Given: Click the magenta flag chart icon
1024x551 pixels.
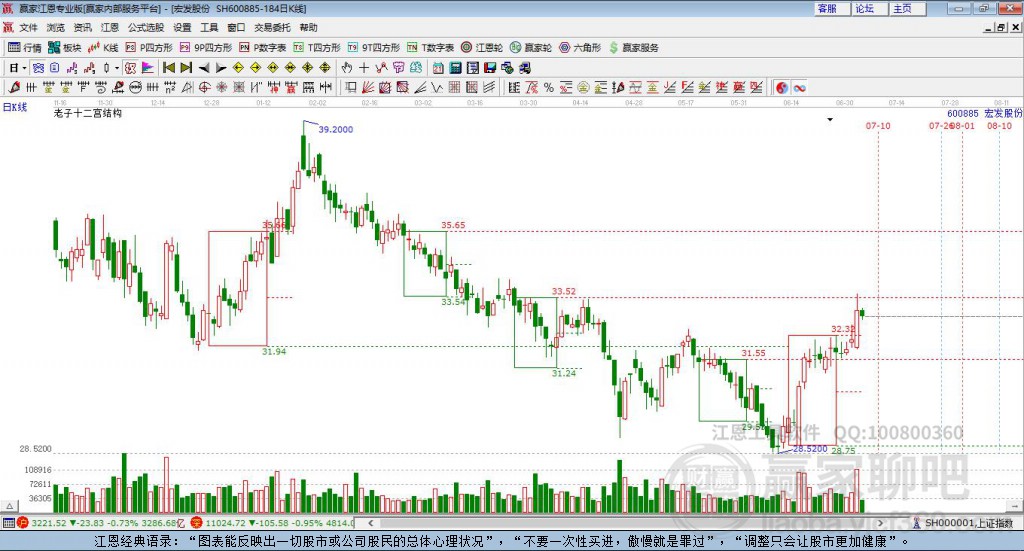Looking at the screenshot, I should click(148, 67).
